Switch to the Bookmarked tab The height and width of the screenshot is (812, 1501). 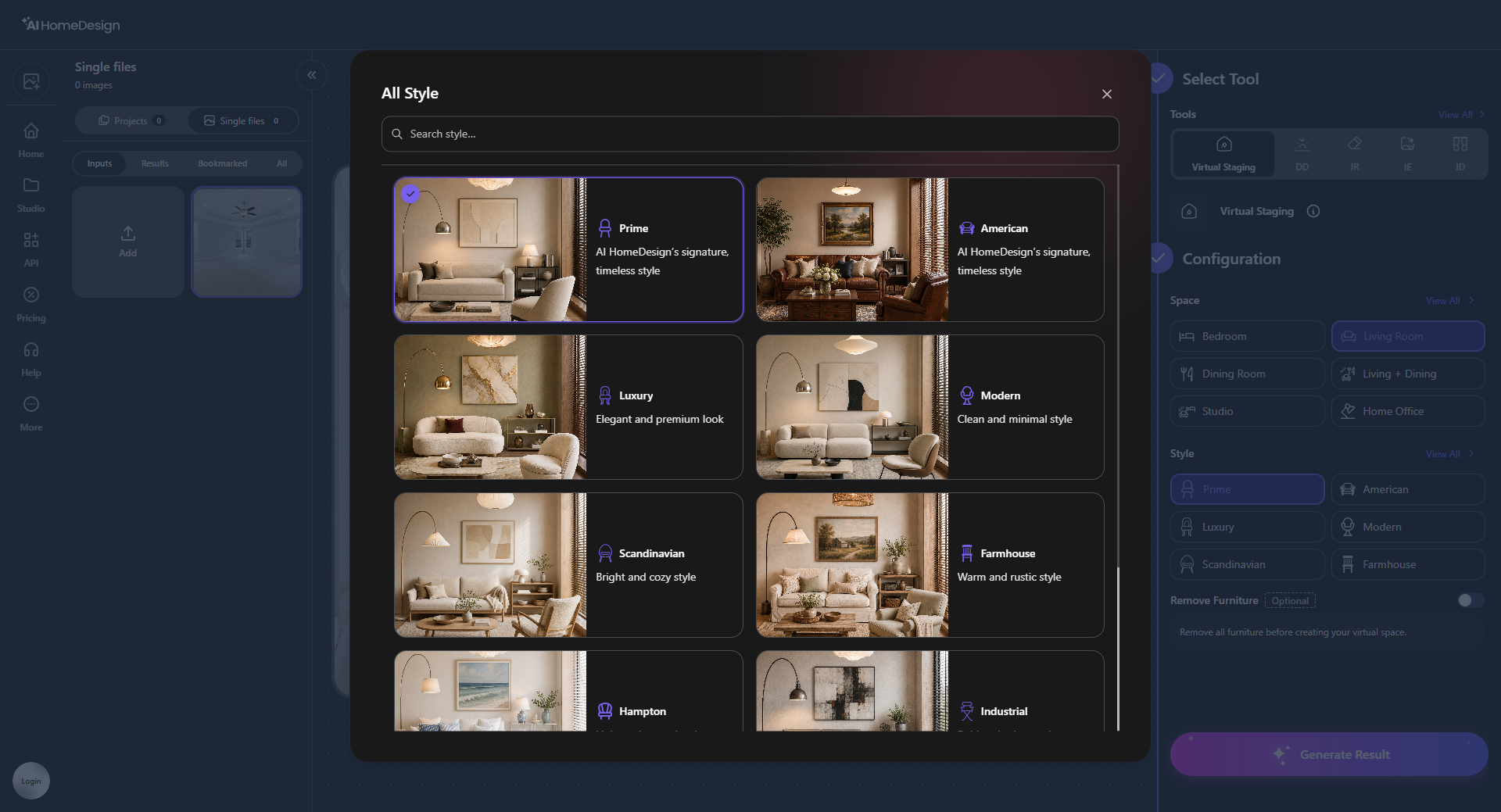coord(222,163)
